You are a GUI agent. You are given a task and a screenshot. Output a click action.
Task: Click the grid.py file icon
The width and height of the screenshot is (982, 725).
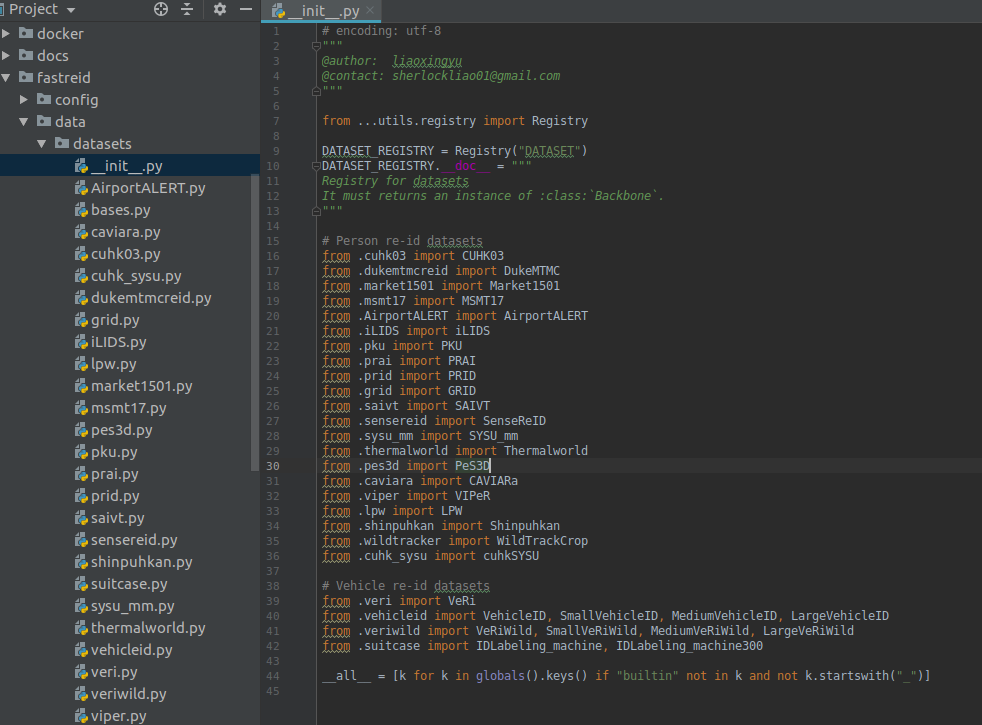tap(81, 320)
